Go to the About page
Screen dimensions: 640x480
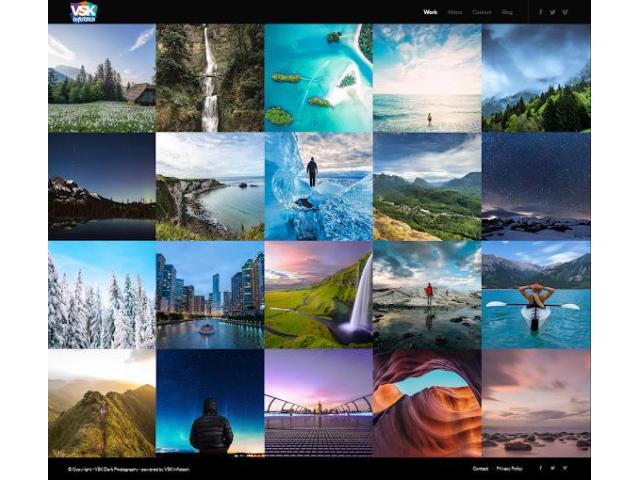pos(455,12)
